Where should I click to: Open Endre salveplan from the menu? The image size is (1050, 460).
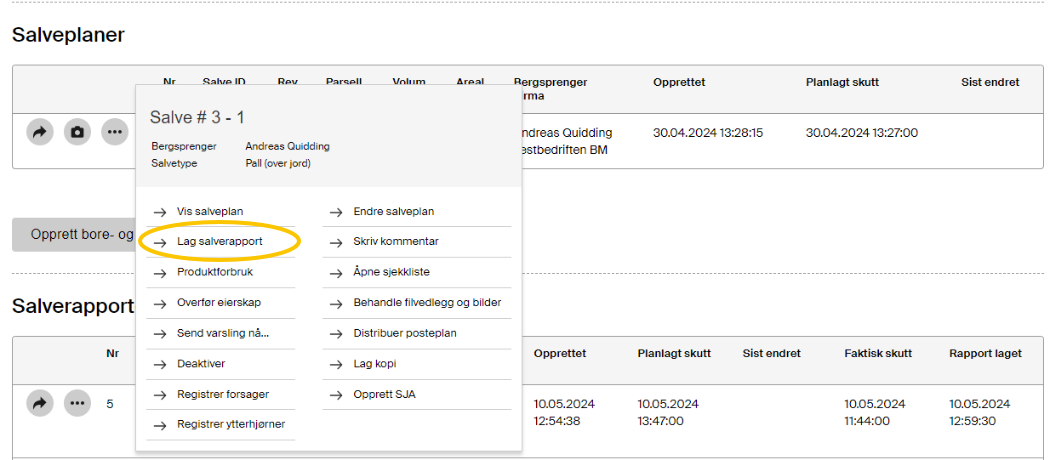click(x=393, y=211)
